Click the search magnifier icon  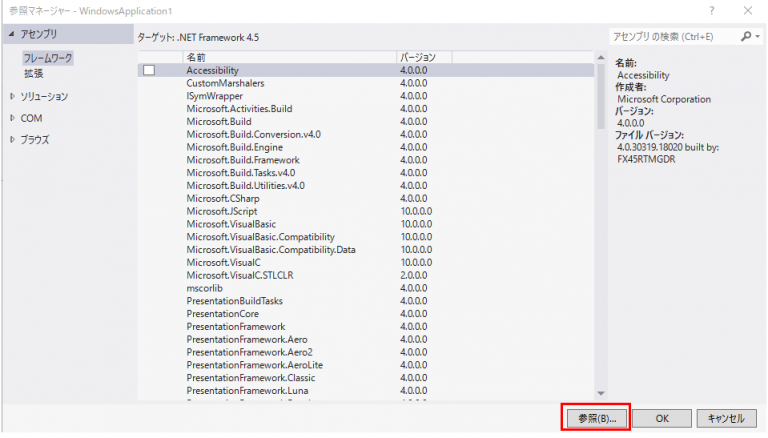(x=745, y=37)
